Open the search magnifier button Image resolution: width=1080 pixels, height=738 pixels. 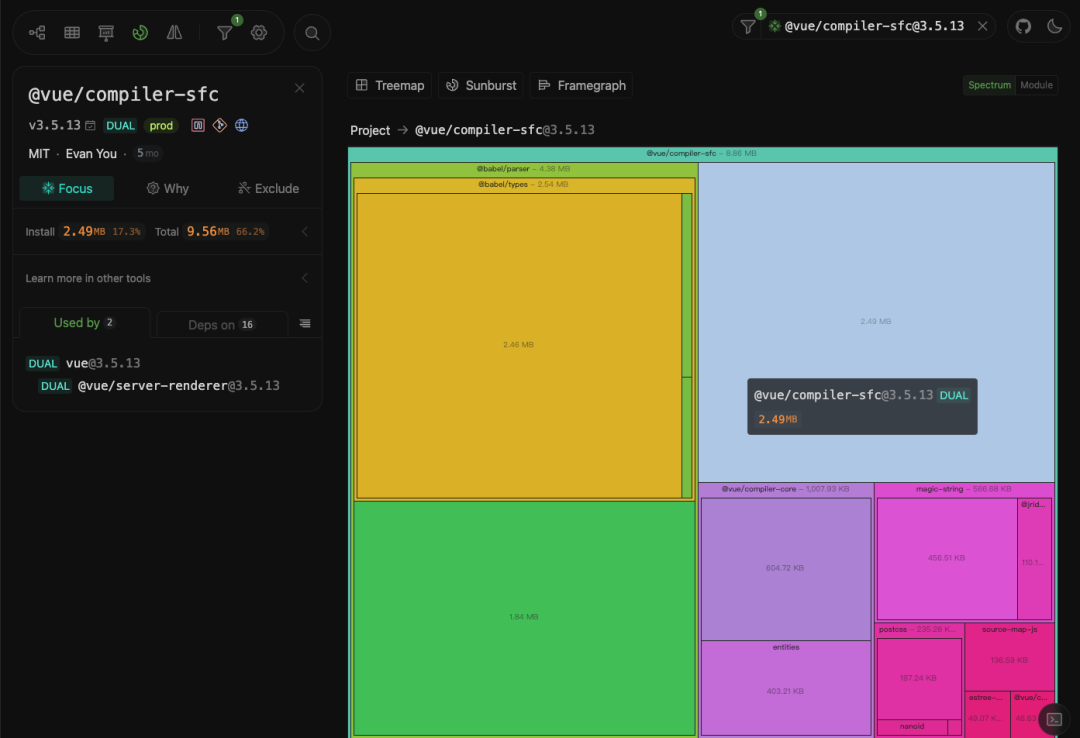tap(312, 33)
